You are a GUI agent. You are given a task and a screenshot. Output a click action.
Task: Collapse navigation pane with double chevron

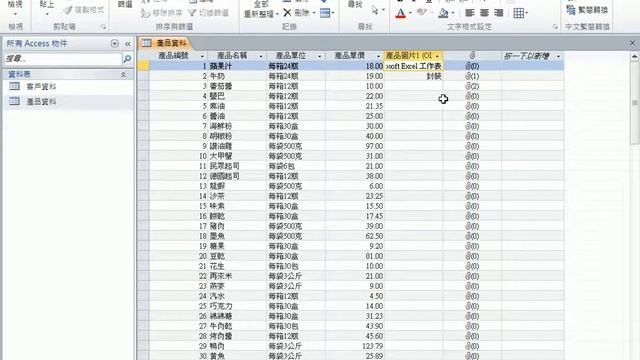coord(128,44)
